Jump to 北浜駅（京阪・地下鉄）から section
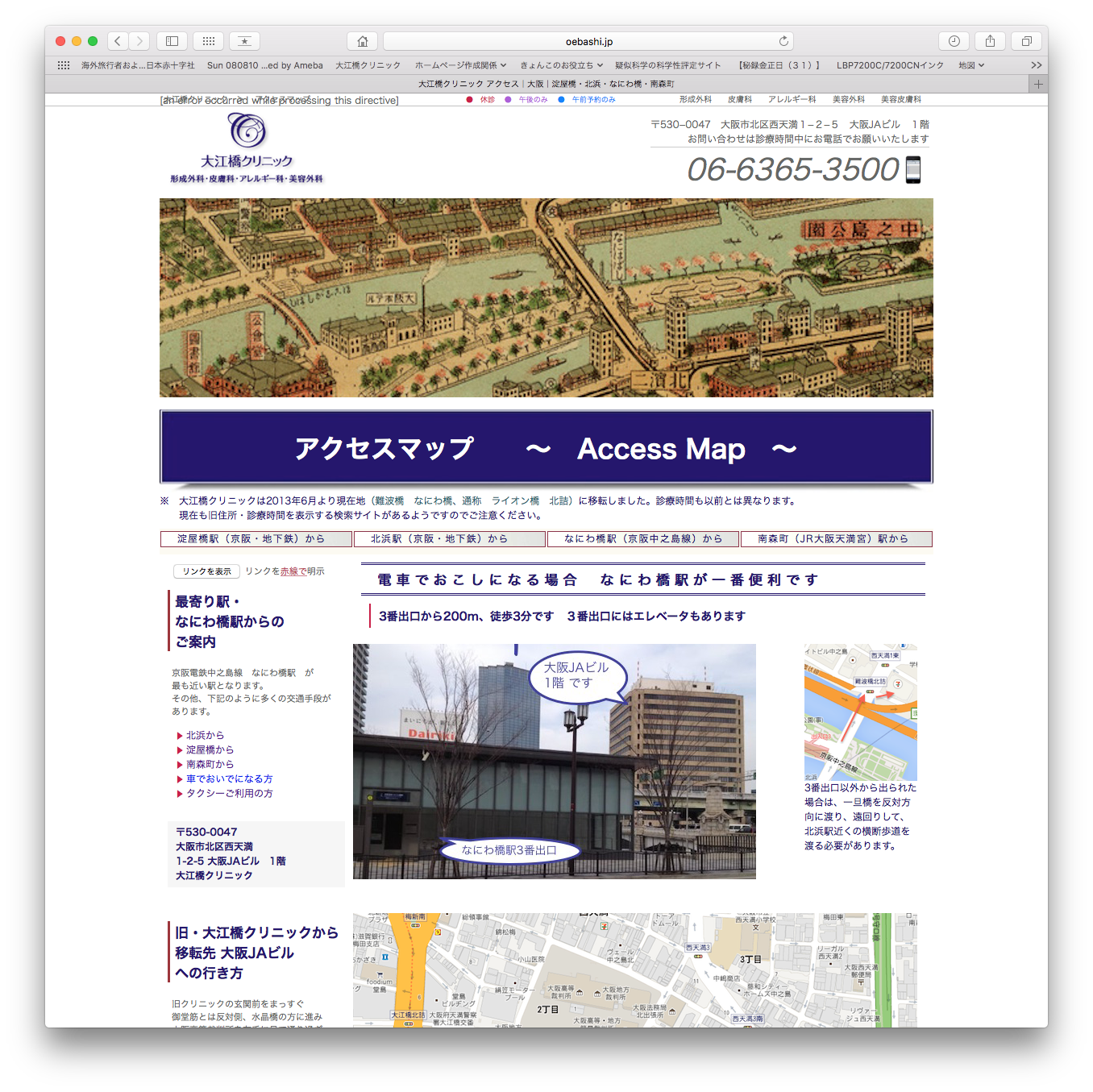 pos(449,539)
